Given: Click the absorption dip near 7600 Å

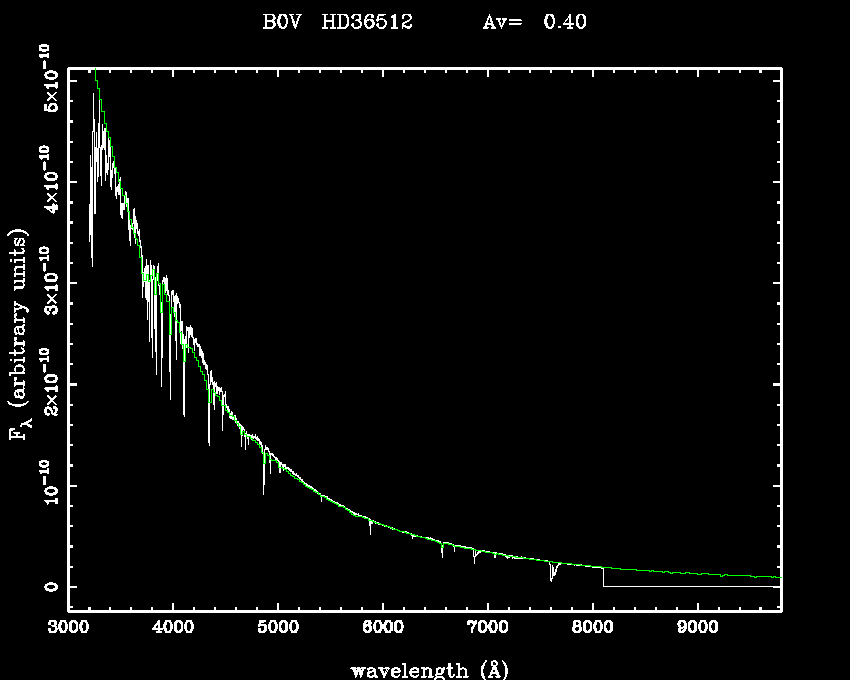Looking at the screenshot, I should tap(552, 574).
